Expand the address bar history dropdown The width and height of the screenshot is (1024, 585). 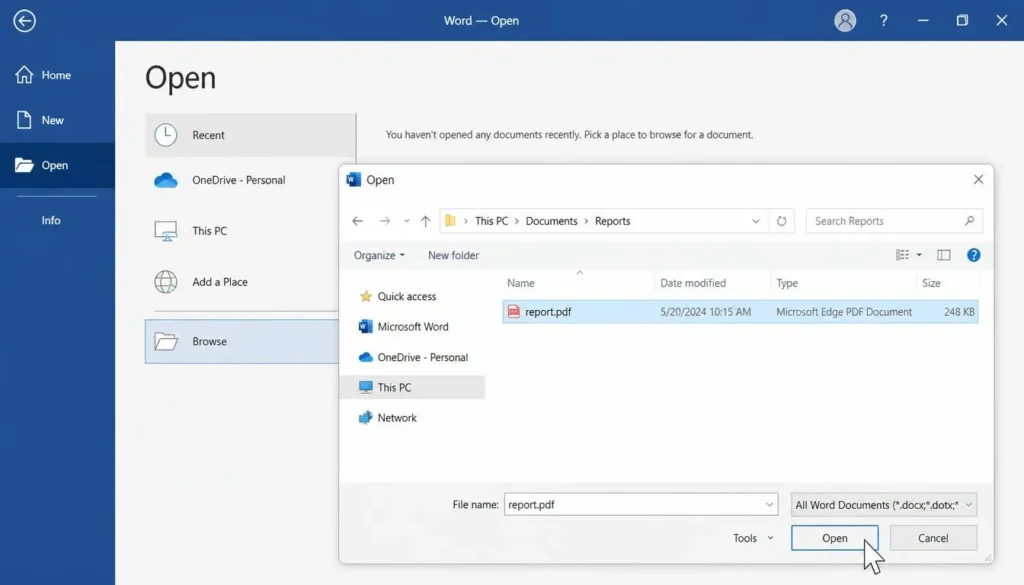pos(756,221)
